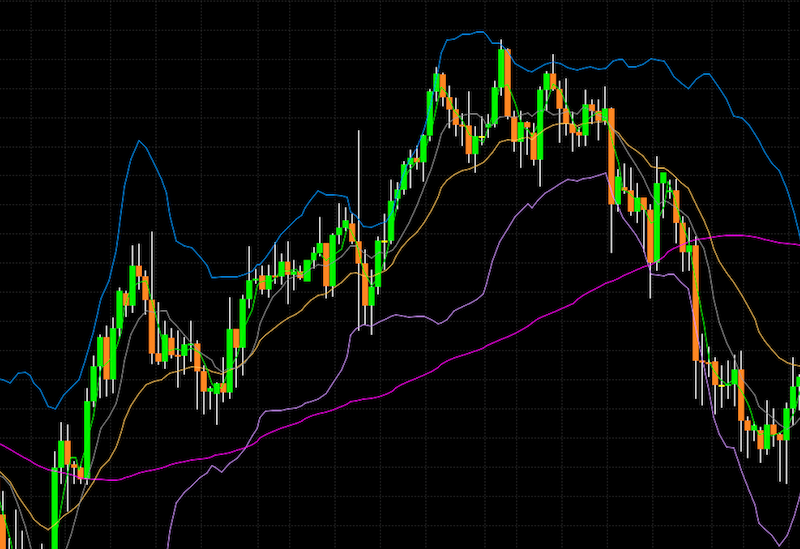800x549 pixels.
Task: Click the green candle at the far right edge
Action: tap(794, 398)
